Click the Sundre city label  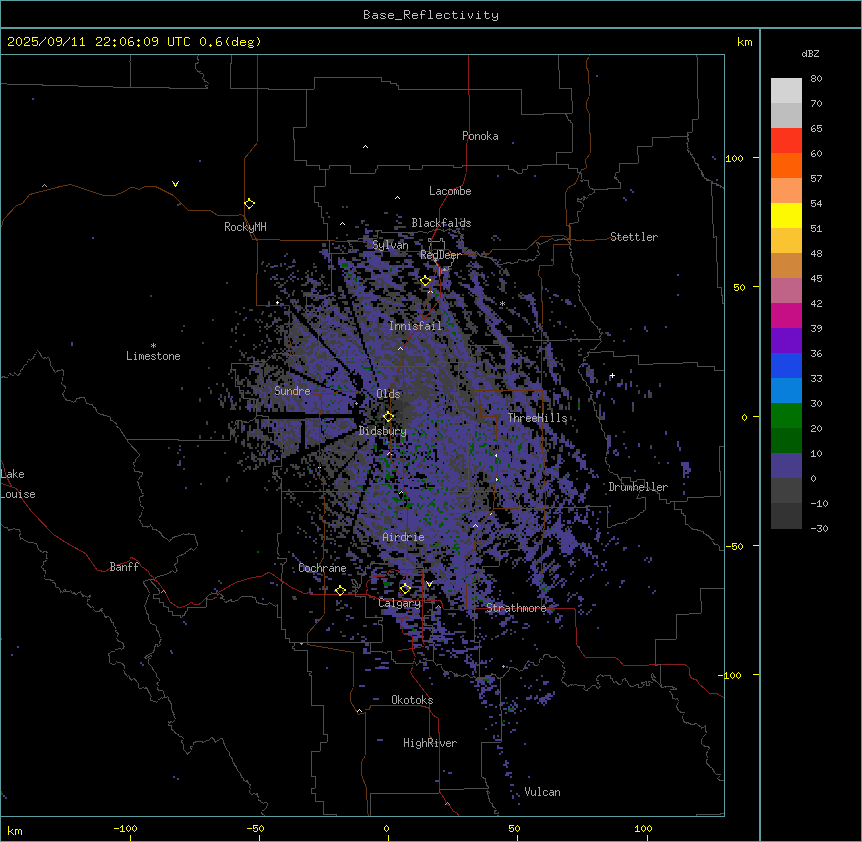click(292, 391)
